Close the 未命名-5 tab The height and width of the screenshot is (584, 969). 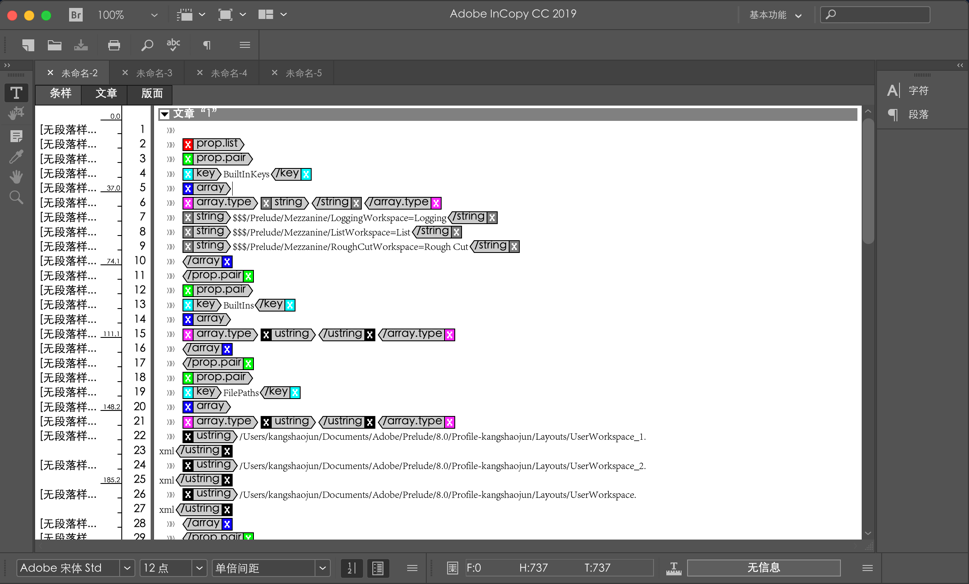(274, 73)
